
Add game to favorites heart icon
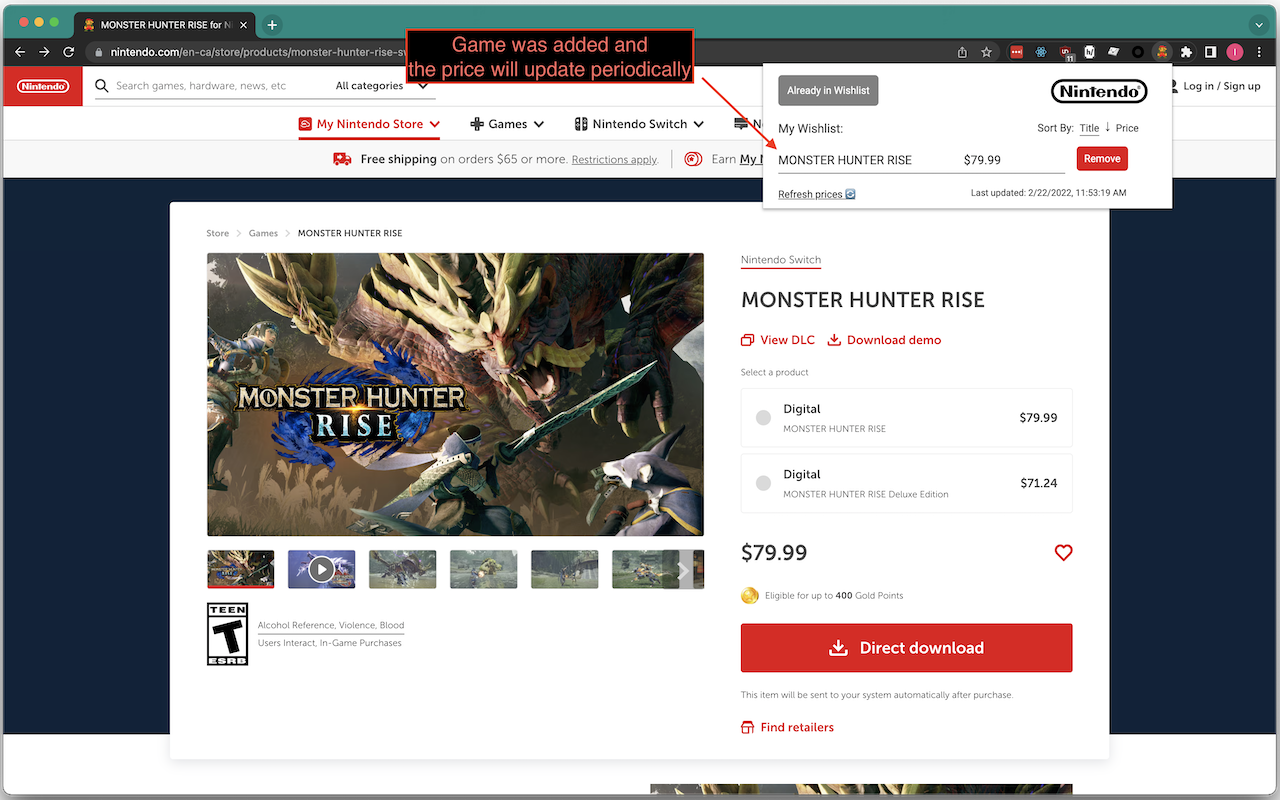1063,552
